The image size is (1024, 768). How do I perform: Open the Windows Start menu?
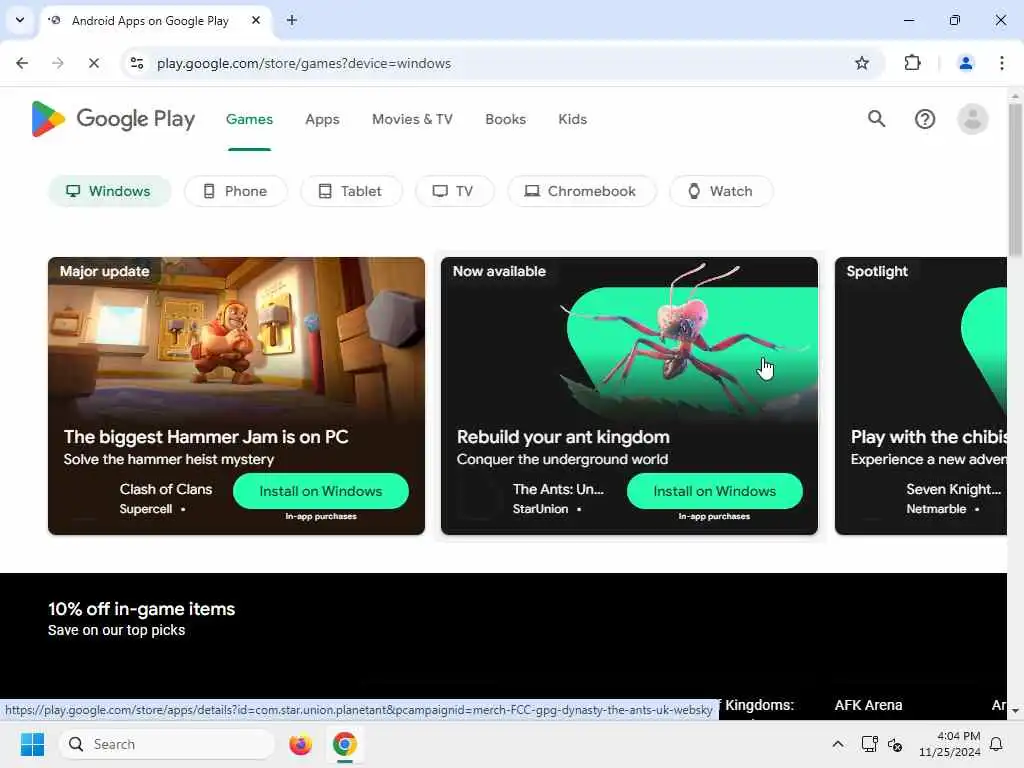coord(32,744)
